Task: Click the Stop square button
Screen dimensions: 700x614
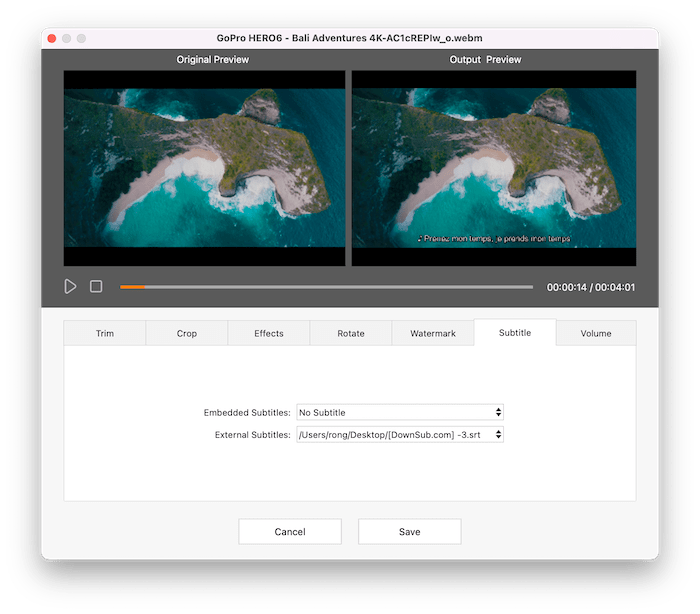Action: pos(96,286)
